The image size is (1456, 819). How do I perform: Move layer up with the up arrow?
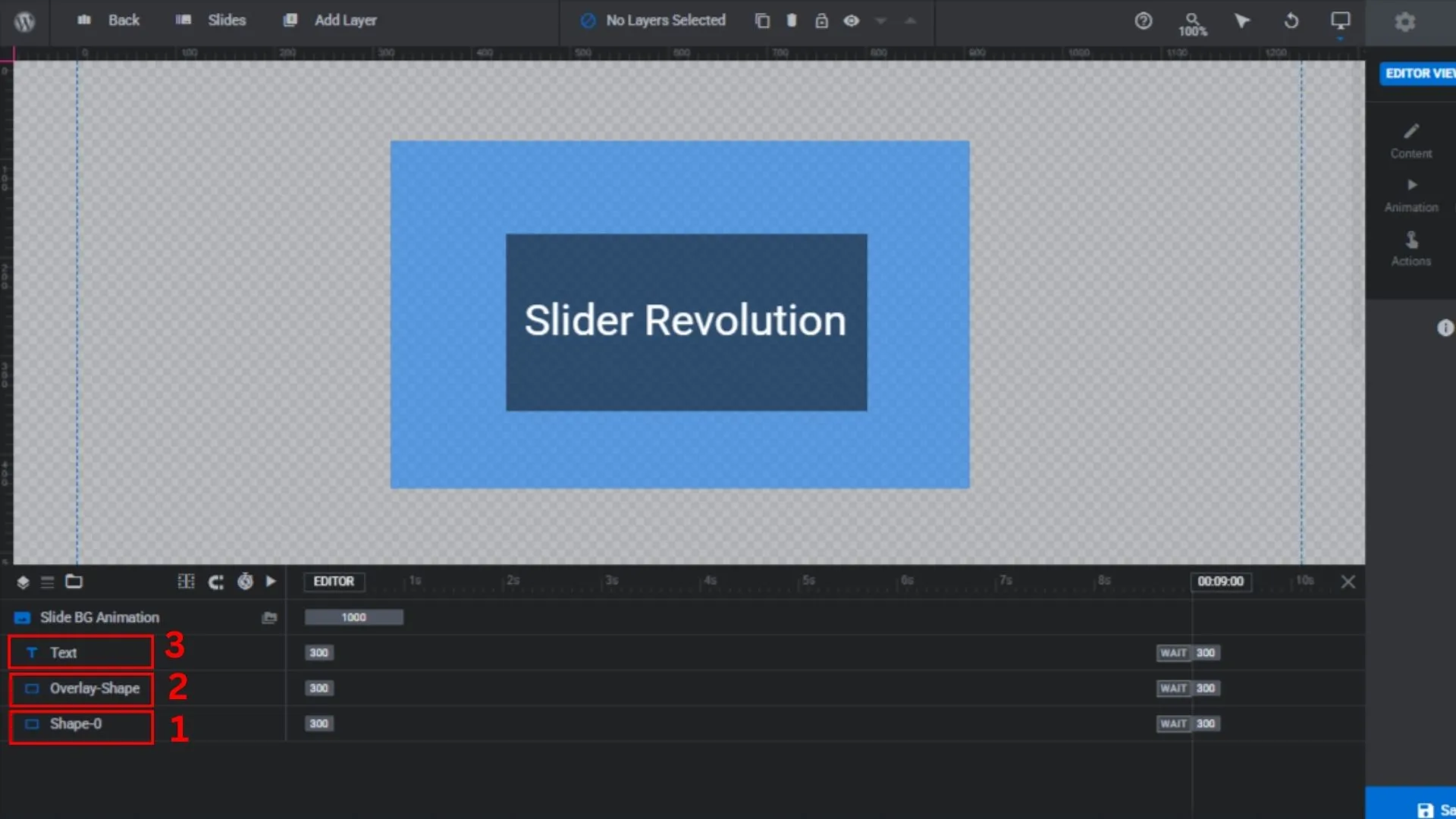(911, 21)
